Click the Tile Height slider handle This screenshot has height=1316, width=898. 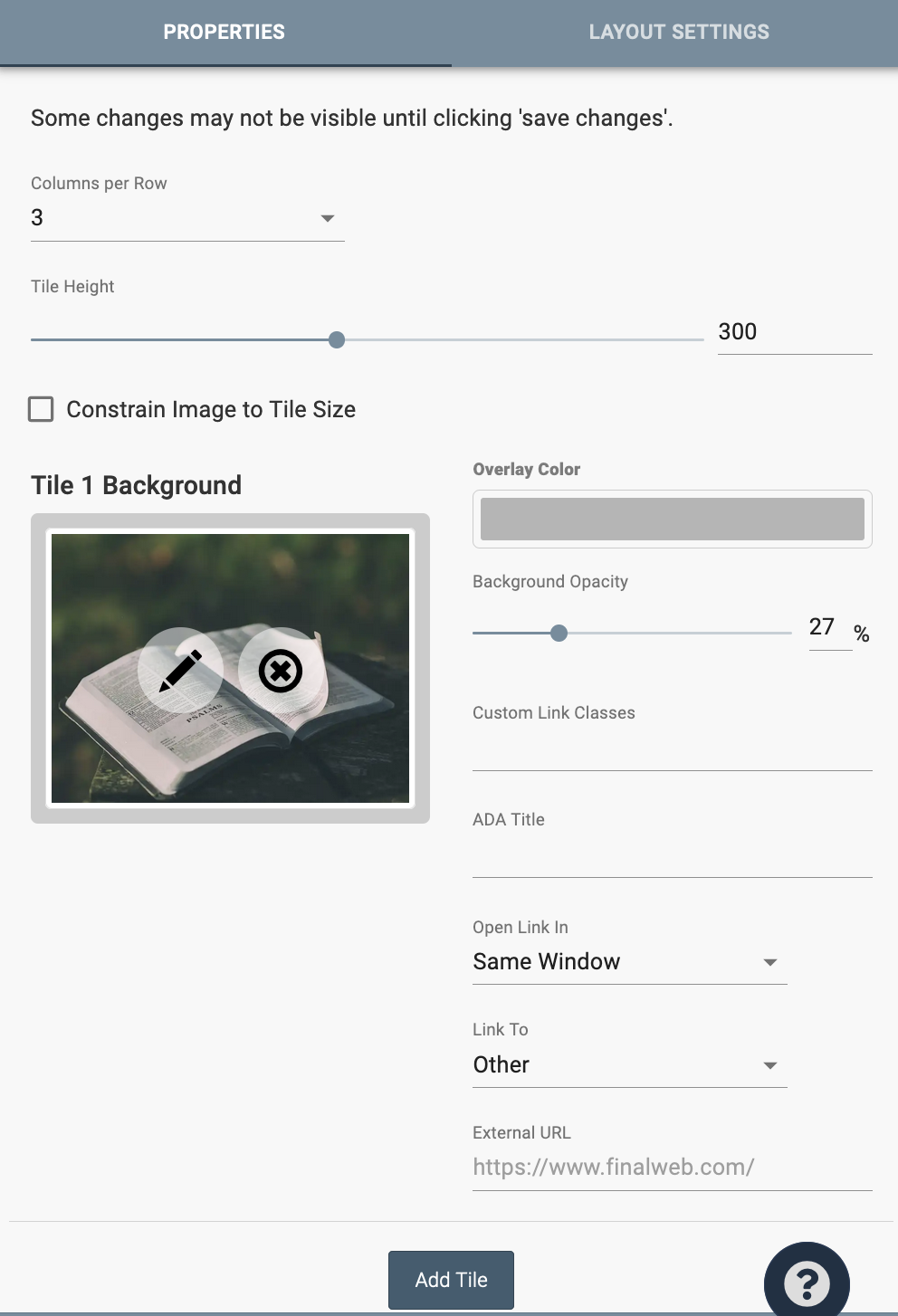click(x=337, y=340)
